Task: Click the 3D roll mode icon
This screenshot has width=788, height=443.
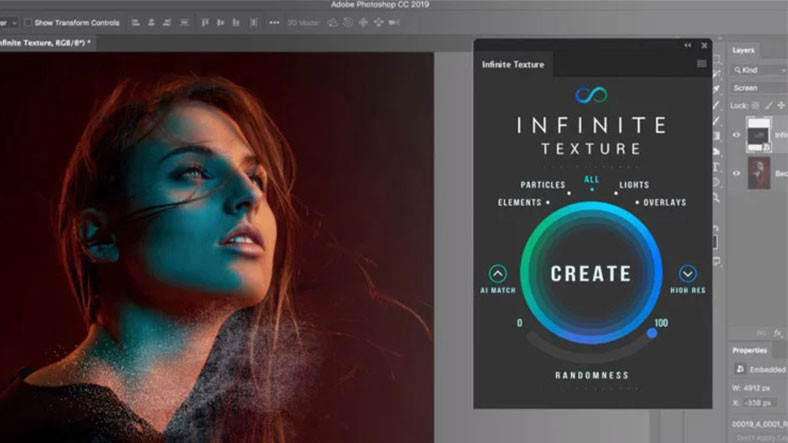Action: [x=348, y=23]
